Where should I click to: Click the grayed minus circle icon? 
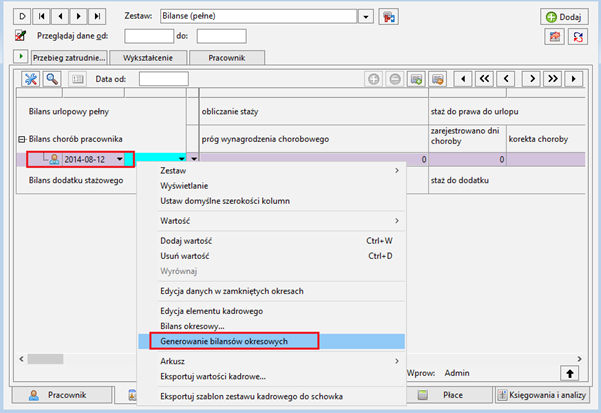point(395,79)
